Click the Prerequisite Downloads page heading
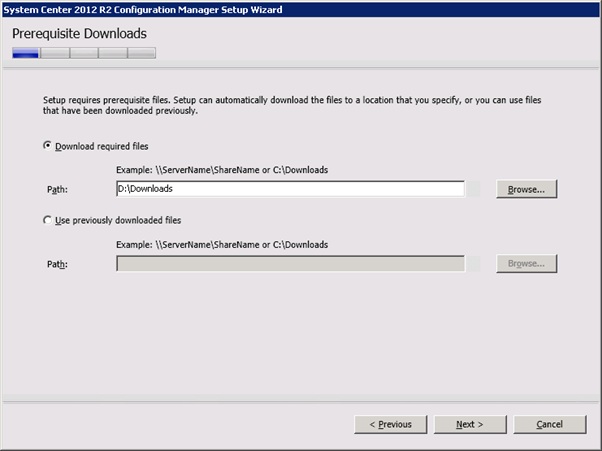Viewport: 602px width, 451px height. click(80, 34)
